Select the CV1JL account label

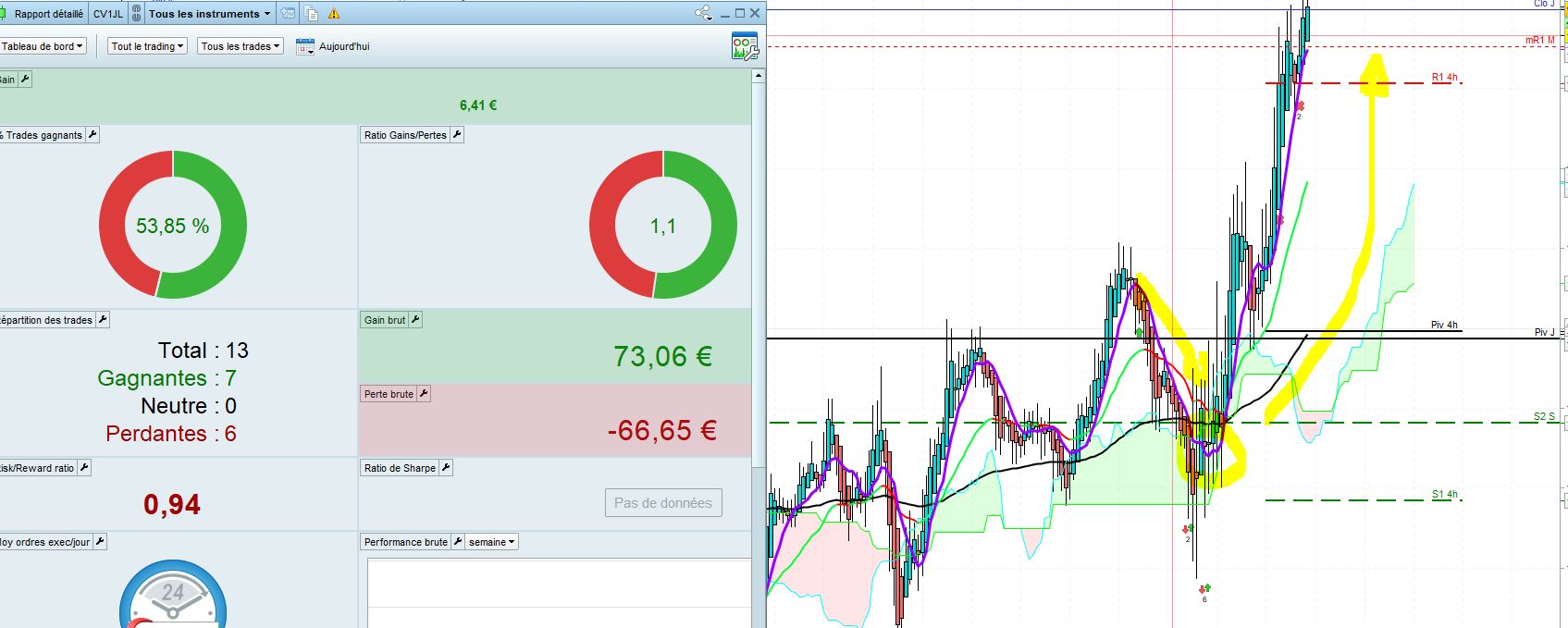[108, 14]
